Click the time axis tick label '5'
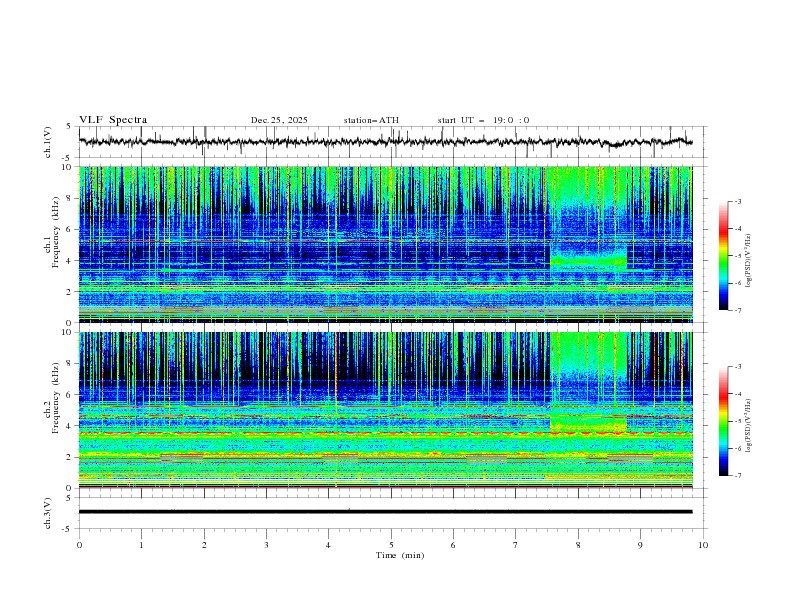792x612 pixels. (x=391, y=545)
